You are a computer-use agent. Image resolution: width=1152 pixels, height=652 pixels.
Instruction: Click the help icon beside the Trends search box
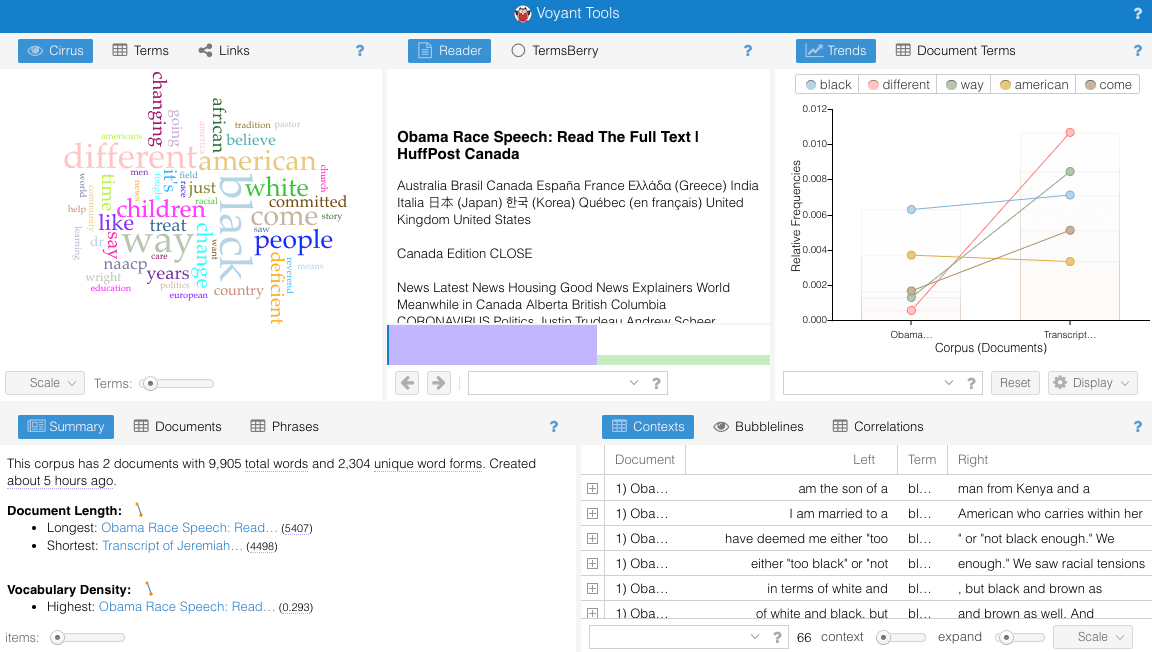(971, 383)
